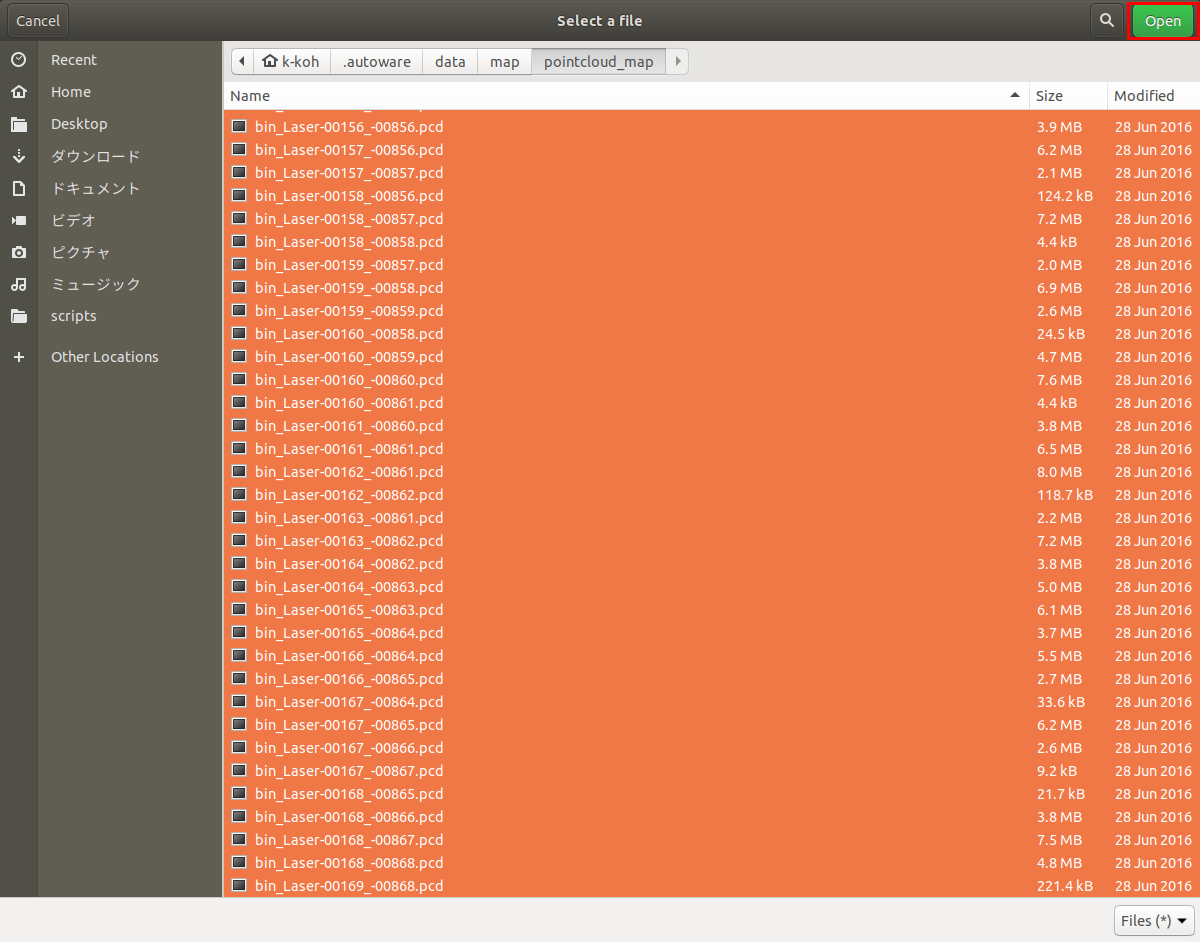Viewport: 1200px width, 942px height.
Task: Click the search magnifier icon
Action: coord(1106,20)
